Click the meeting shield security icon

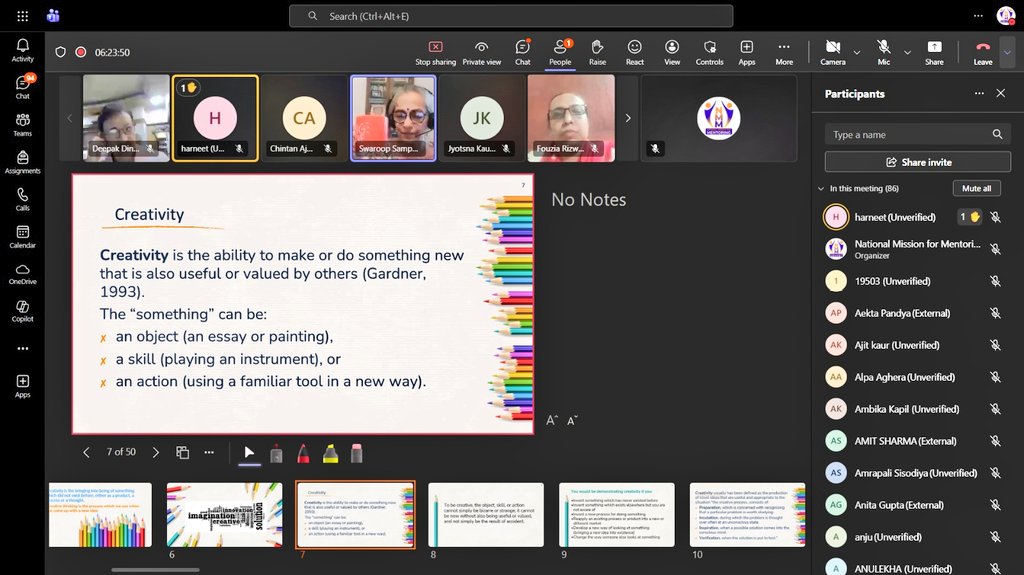coord(60,52)
